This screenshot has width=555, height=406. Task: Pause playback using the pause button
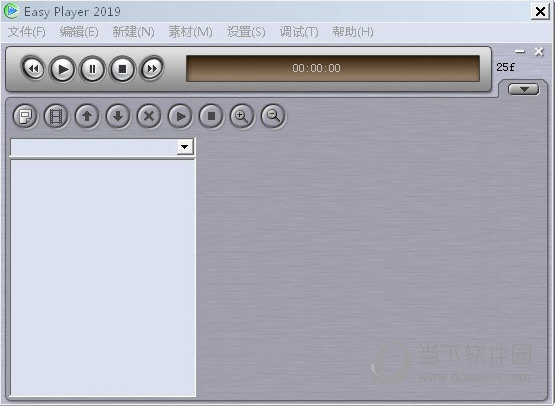(92, 69)
